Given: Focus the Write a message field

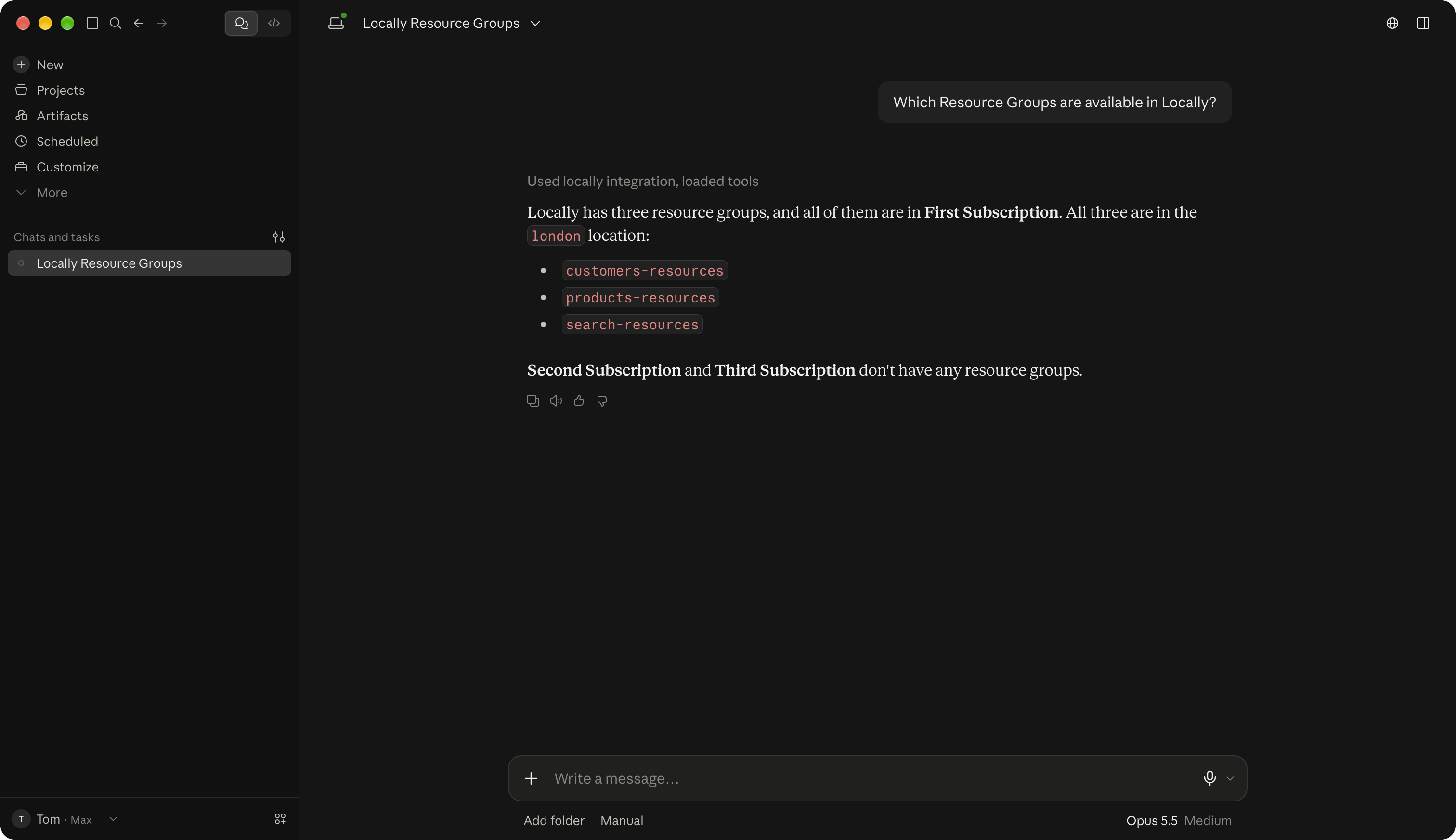Looking at the screenshot, I should pyautogui.click(x=871, y=778).
